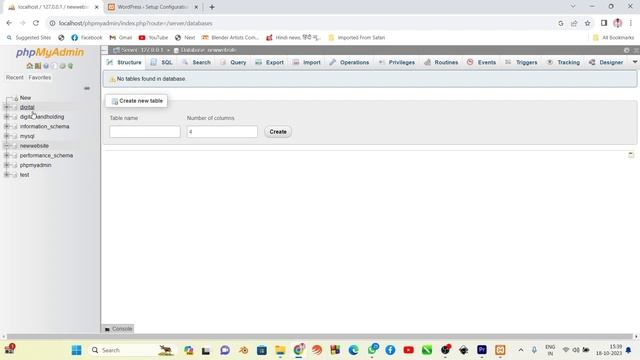Click the Create button
The height and width of the screenshot is (360, 640).
(278, 132)
